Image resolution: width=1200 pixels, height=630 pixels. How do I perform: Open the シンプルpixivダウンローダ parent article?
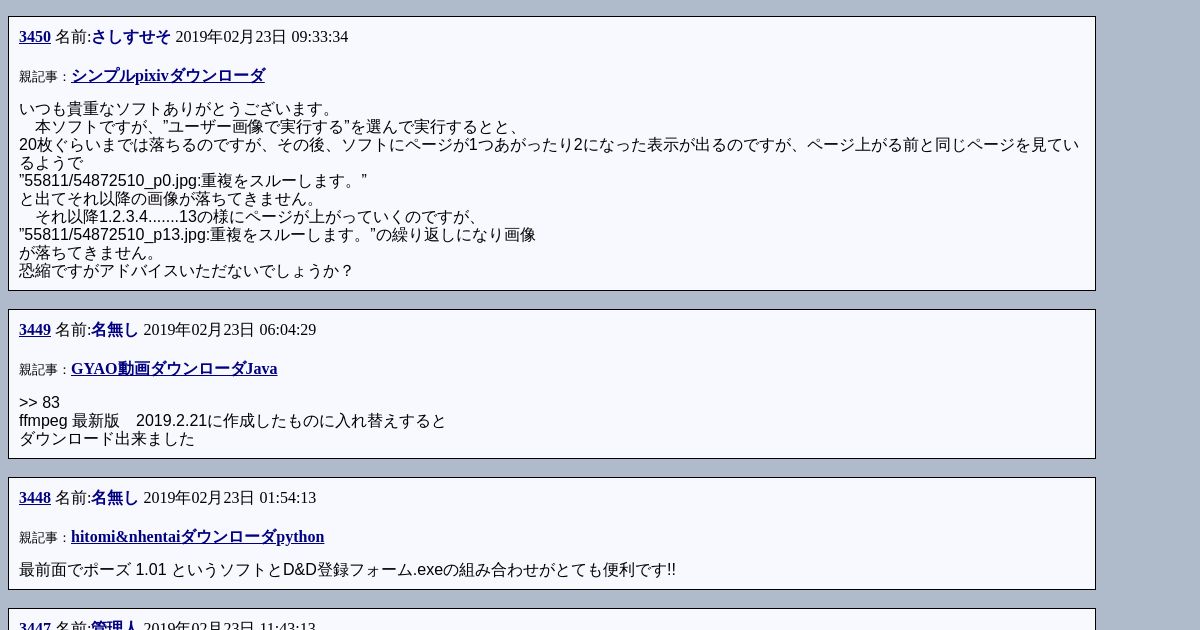168,76
